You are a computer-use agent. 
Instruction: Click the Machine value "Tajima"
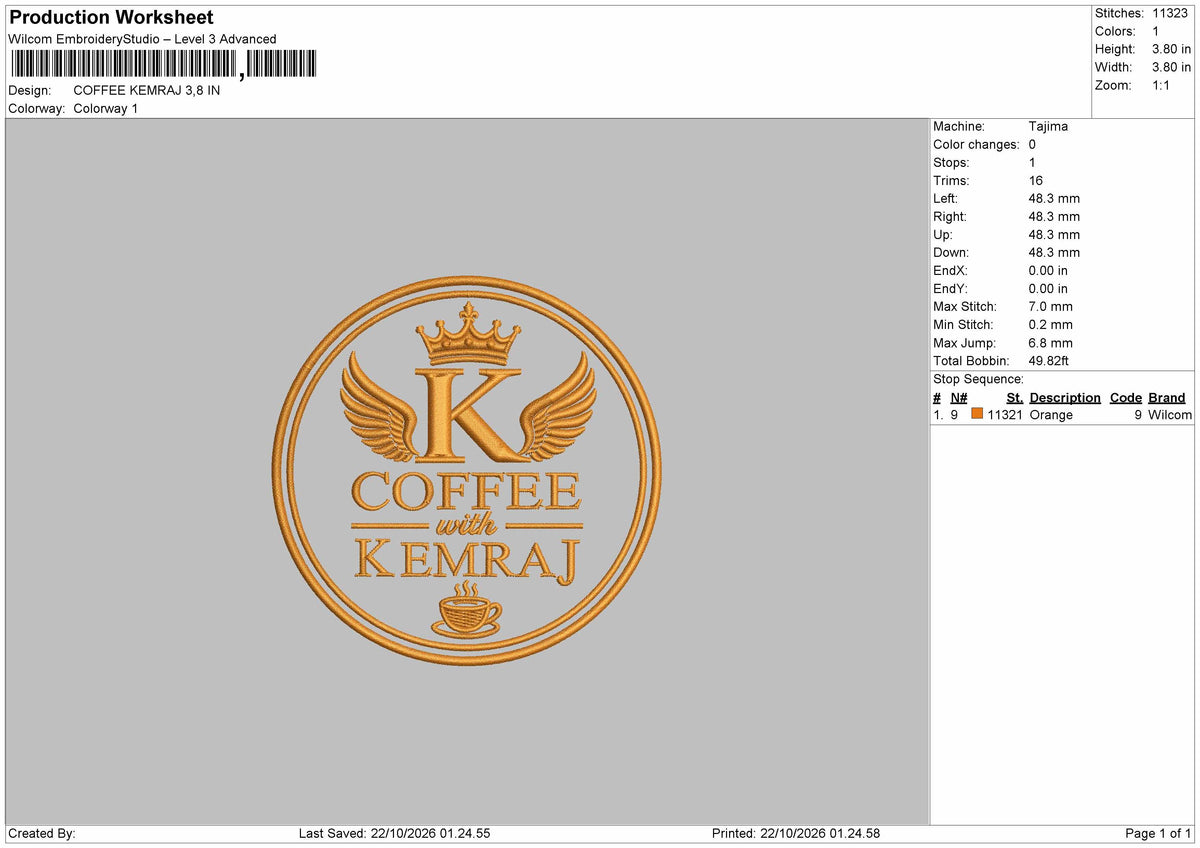(x=1048, y=126)
